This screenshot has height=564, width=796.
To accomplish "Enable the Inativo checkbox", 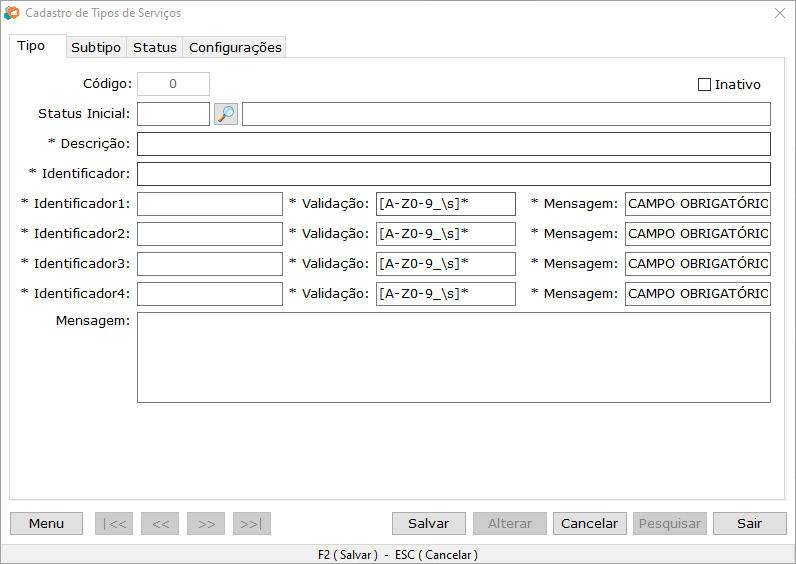I will click(x=704, y=85).
